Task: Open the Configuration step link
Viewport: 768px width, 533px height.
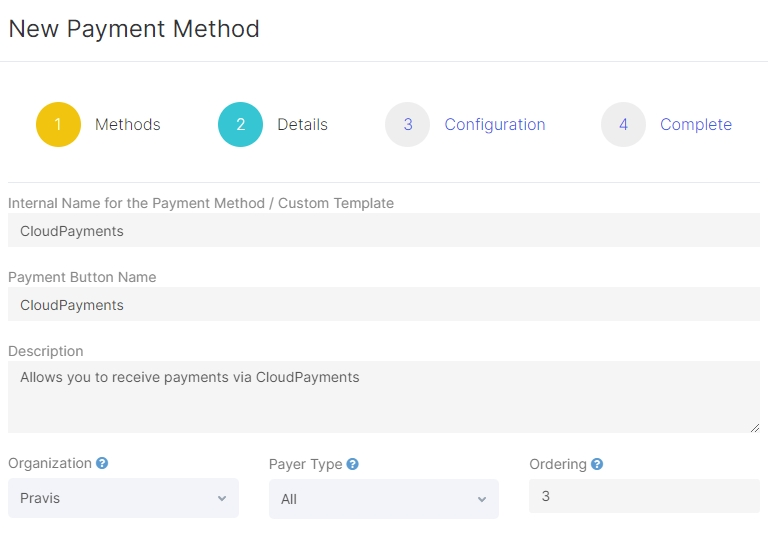Action: coord(495,125)
